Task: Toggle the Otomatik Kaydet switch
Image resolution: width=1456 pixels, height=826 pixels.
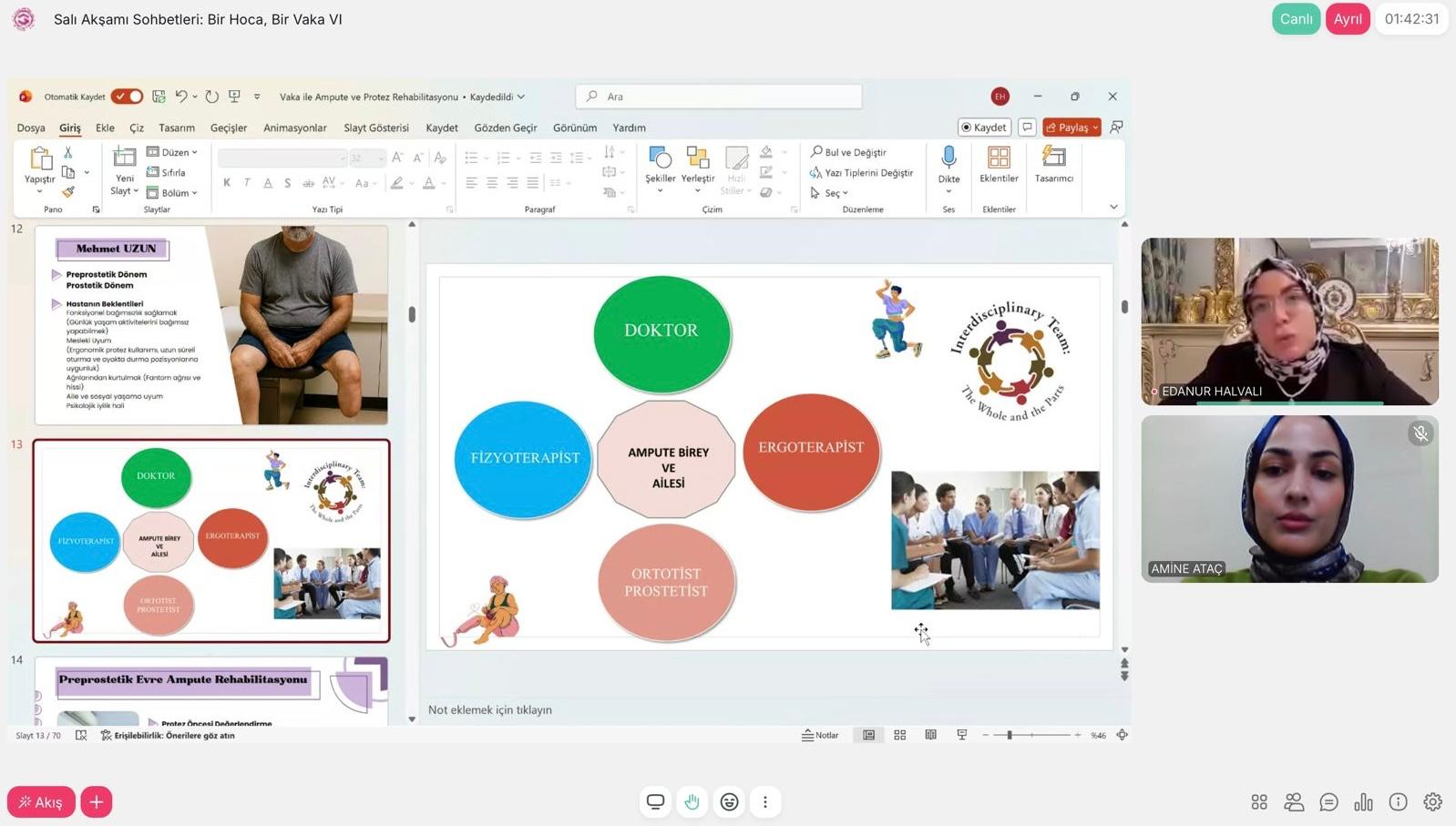Action: (128, 97)
